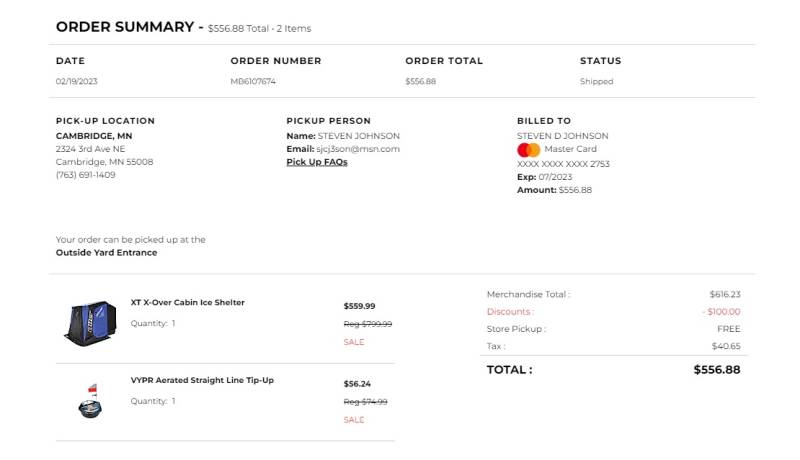Click the Cambridge, MN pick-up location name
The image size is (800, 460).
pyautogui.click(x=94, y=136)
